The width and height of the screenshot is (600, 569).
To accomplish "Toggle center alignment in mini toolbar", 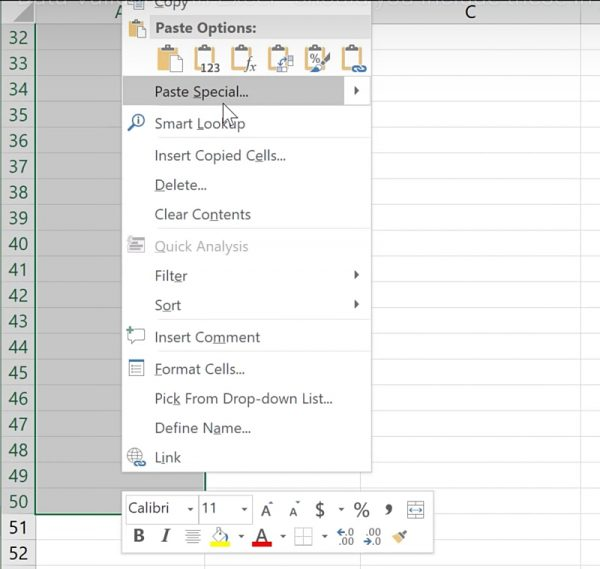I will (193, 537).
